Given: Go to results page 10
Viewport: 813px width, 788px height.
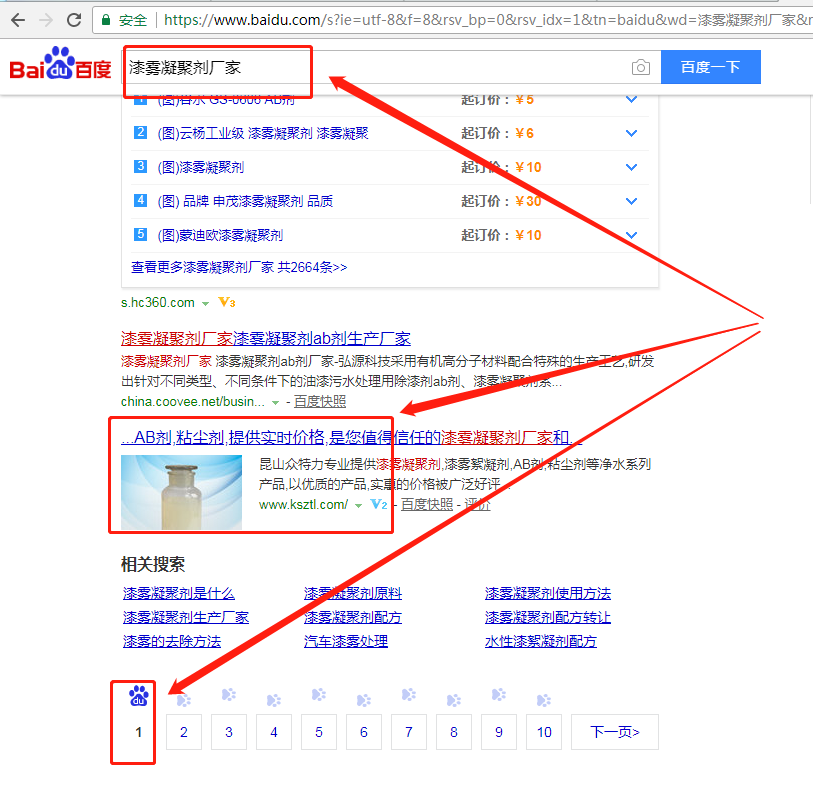Looking at the screenshot, I should pos(543,732).
